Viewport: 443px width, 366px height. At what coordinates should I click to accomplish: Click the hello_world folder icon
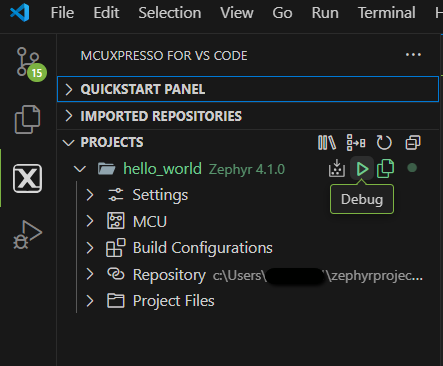[106, 169]
